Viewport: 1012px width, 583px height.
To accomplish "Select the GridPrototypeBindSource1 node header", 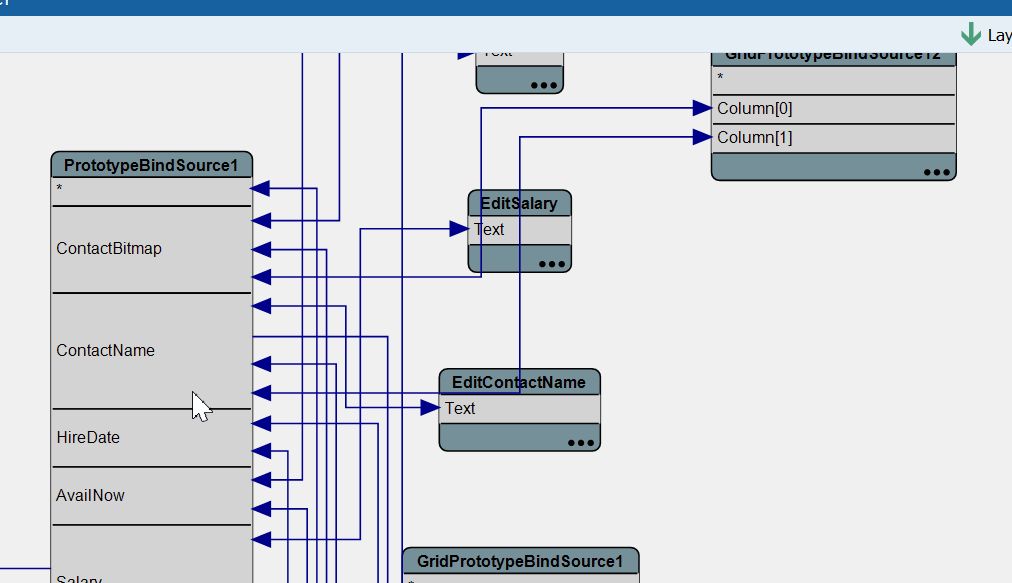I will pyautogui.click(x=520, y=561).
